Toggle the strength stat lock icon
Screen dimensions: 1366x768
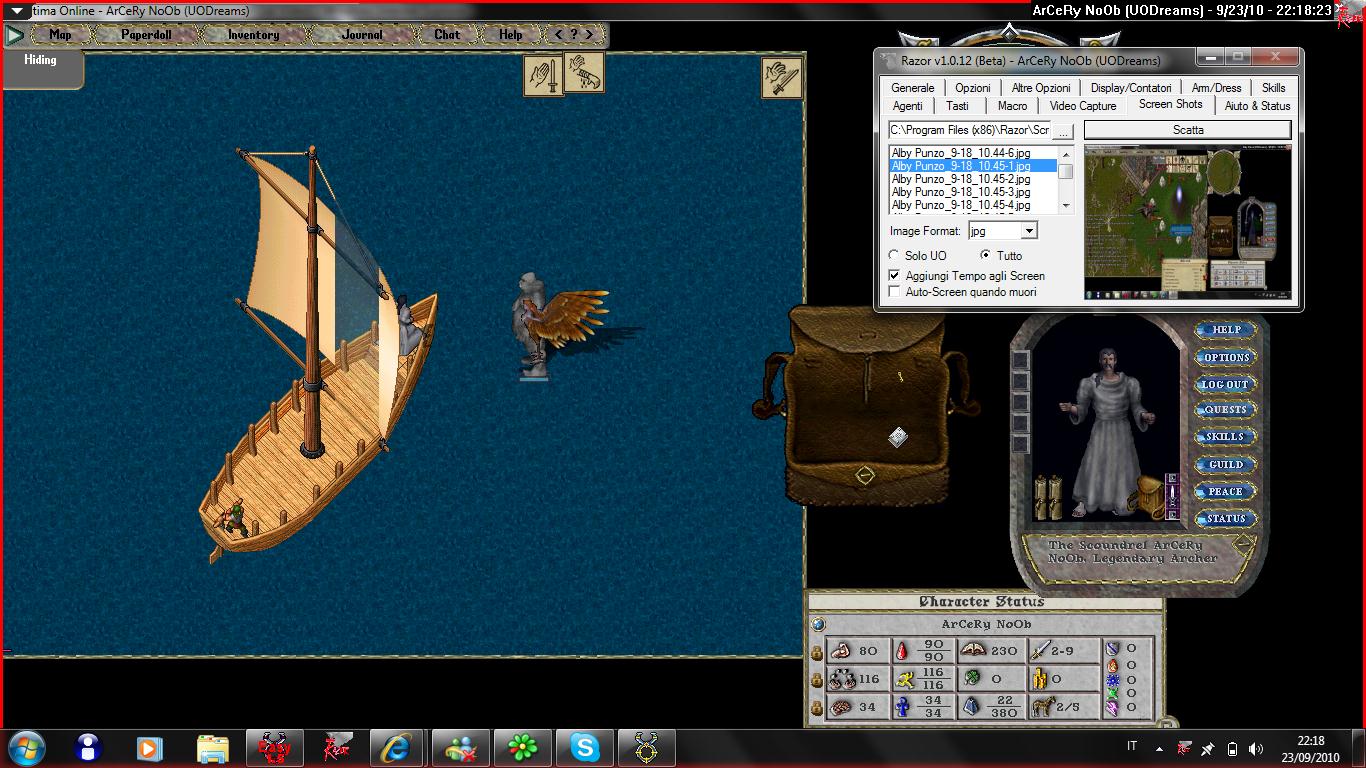817,652
